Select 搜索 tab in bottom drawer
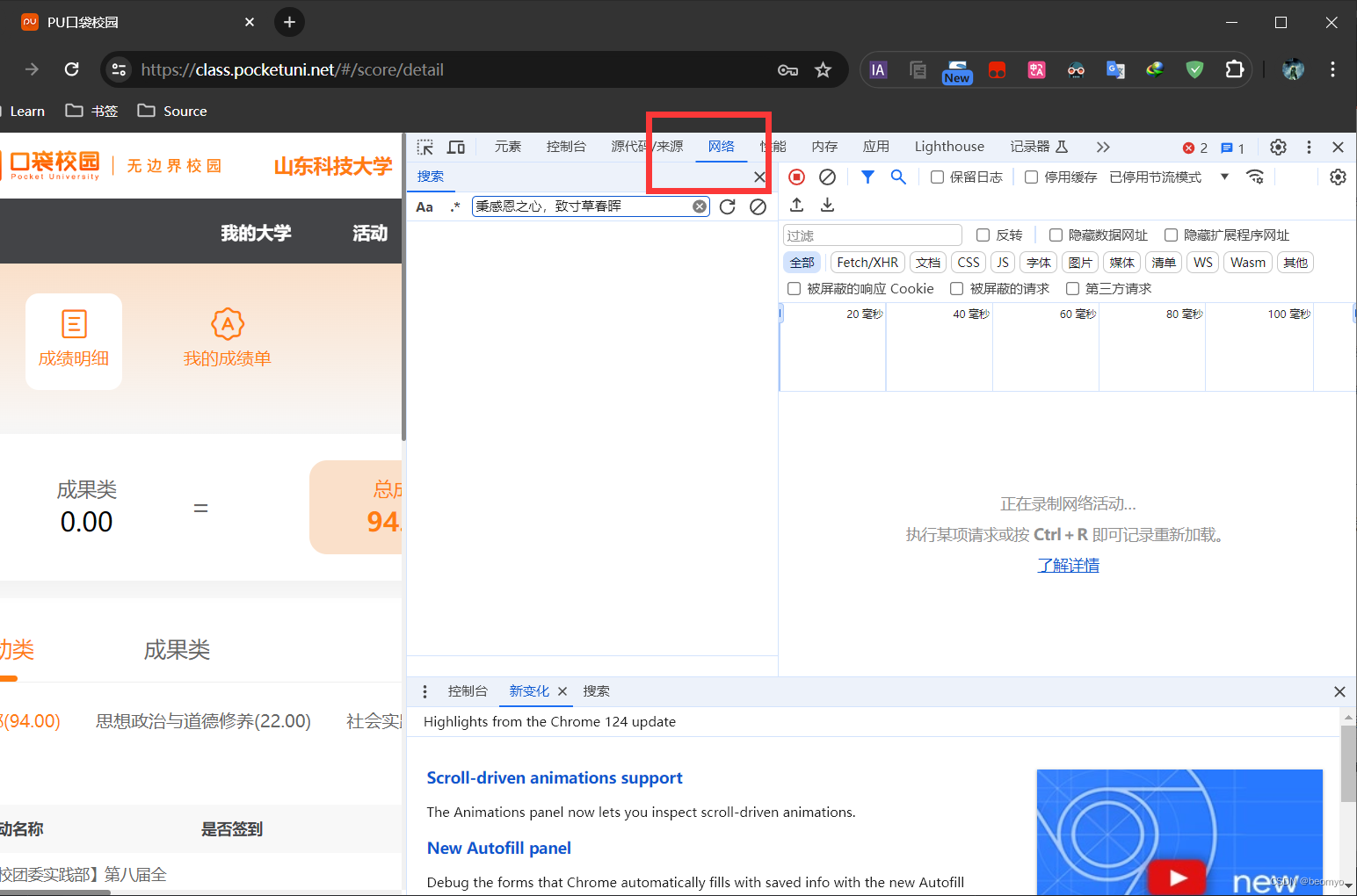 click(x=596, y=691)
